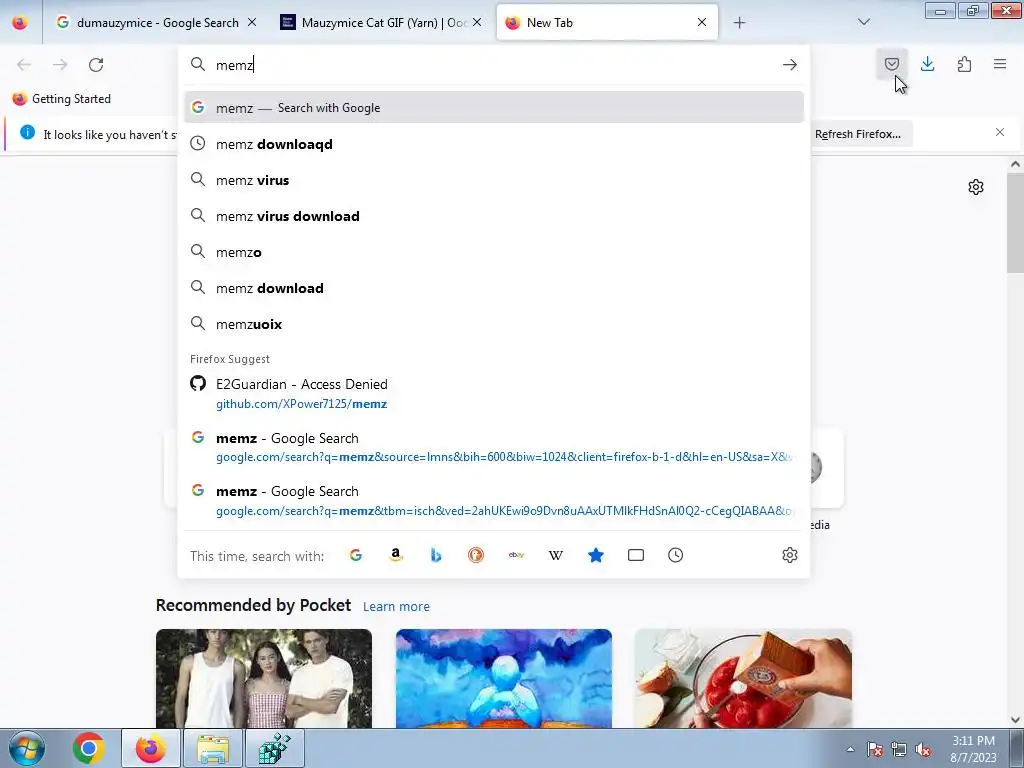Search bookmarks using the star icon
The width and height of the screenshot is (1024, 768).
pos(596,555)
